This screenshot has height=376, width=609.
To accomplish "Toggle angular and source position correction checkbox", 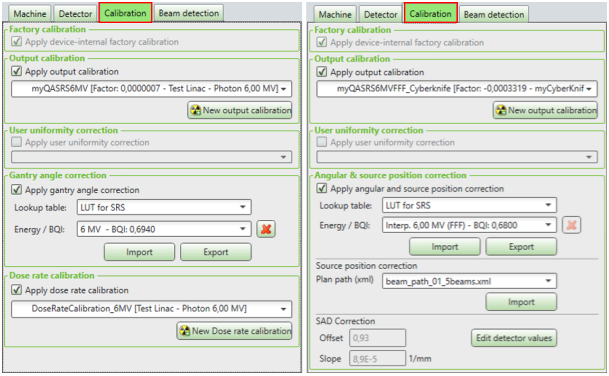I will coord(322,188).
